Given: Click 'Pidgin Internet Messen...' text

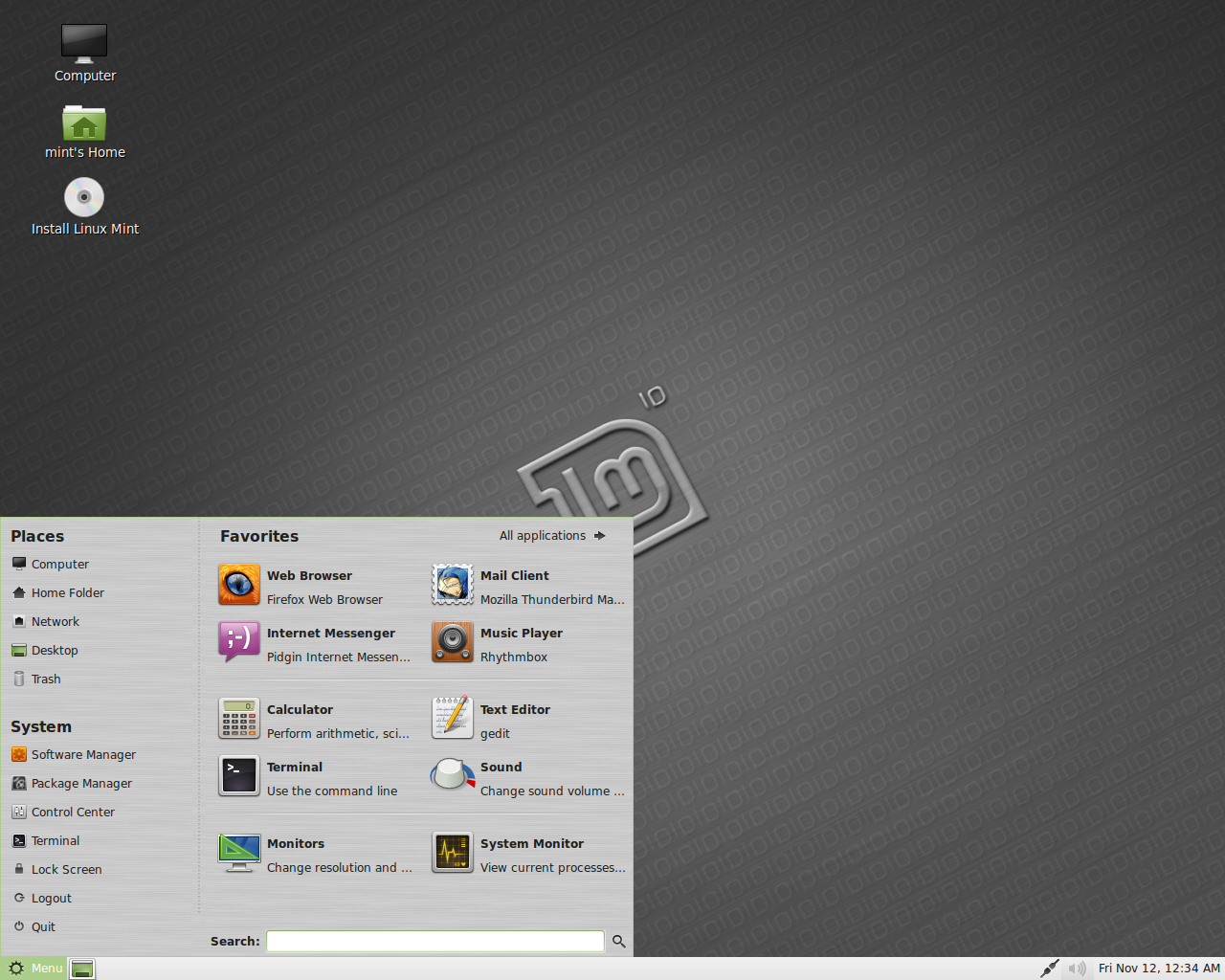Looking at the screenshot, I should click(x=339, y=657).
